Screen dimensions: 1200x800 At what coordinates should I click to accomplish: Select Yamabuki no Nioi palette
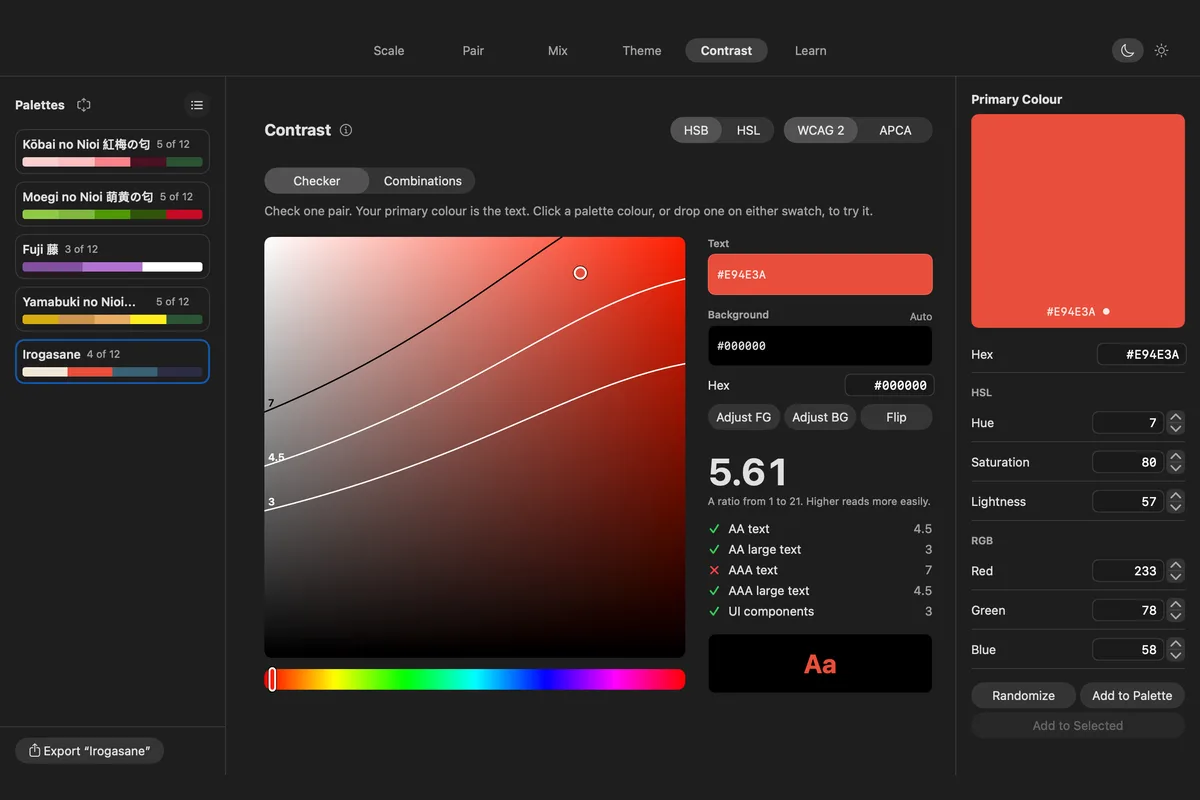112,309
